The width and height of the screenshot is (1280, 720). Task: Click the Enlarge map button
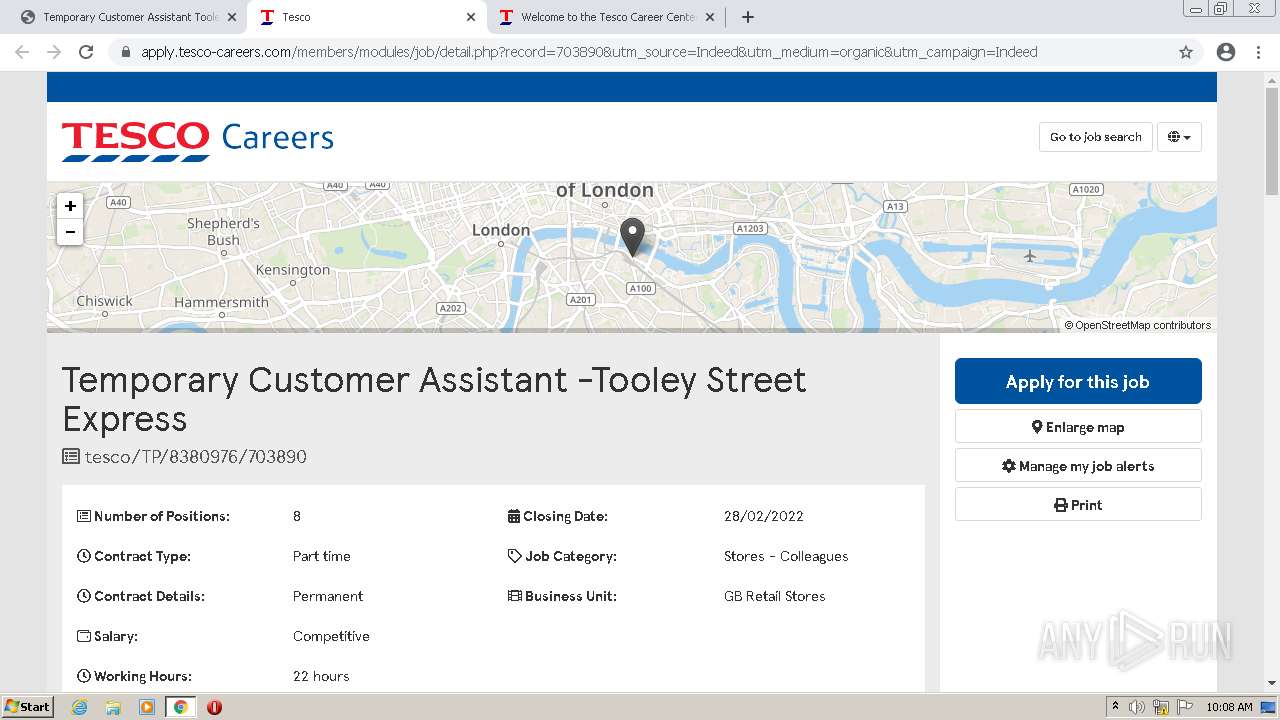coord(1078,427)
